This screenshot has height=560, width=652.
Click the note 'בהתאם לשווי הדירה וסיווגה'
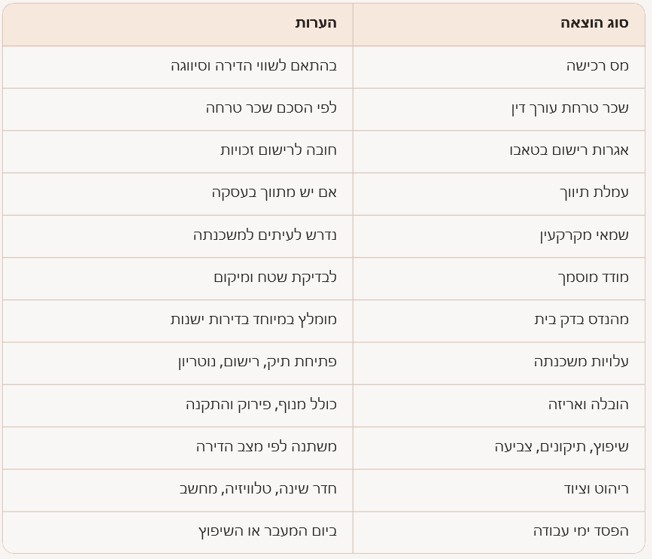point(254,66)
